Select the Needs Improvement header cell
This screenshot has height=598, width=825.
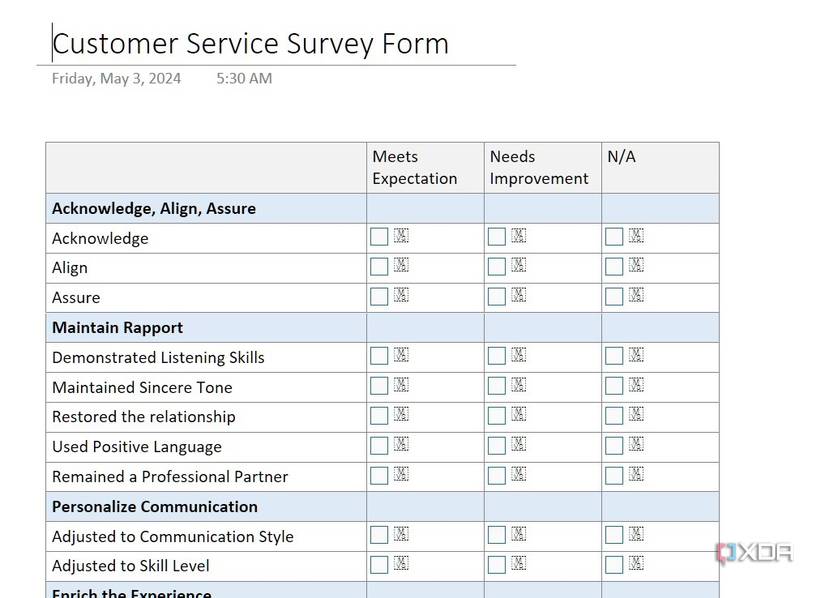click(x=541, y=168)
